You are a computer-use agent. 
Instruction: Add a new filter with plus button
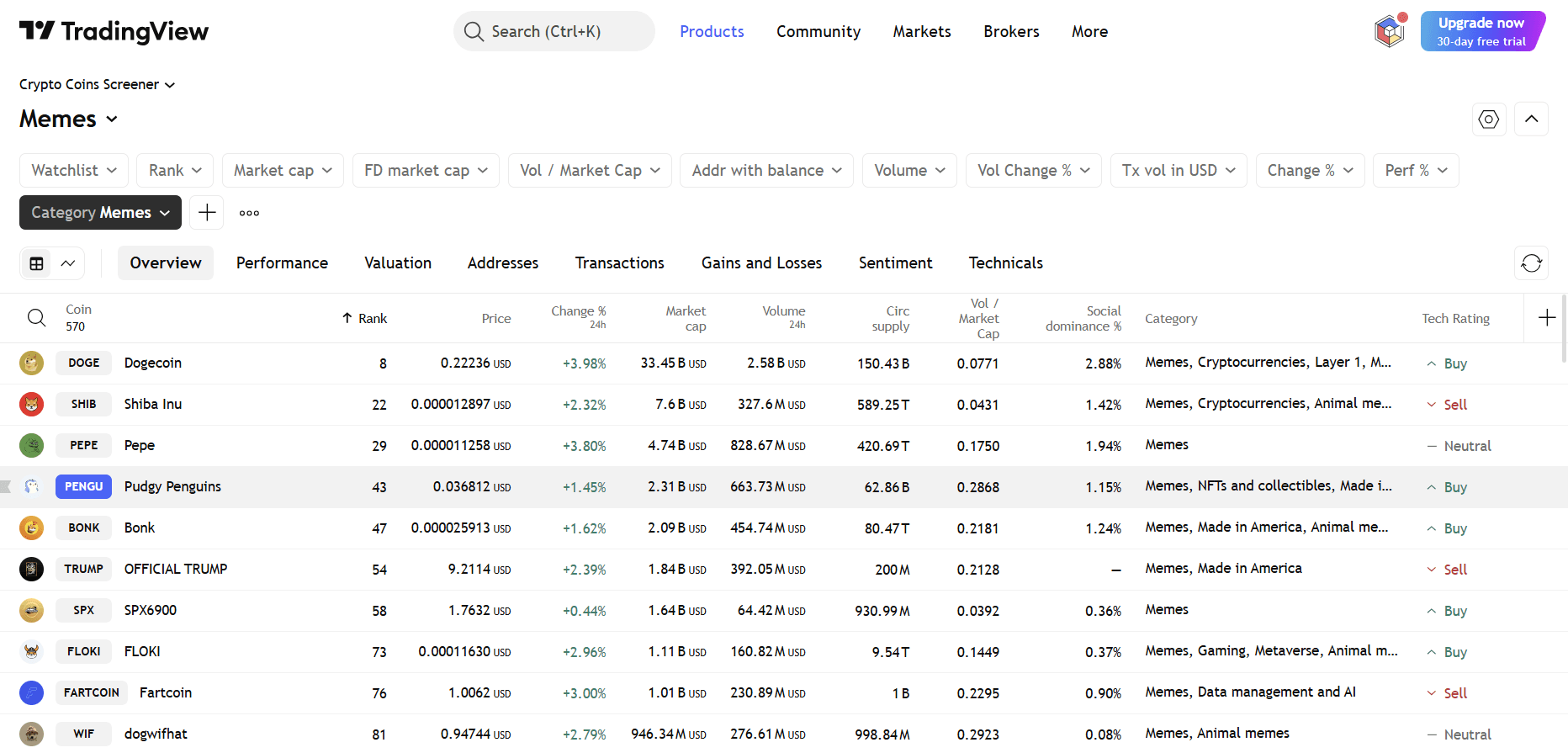coord(207,213)
